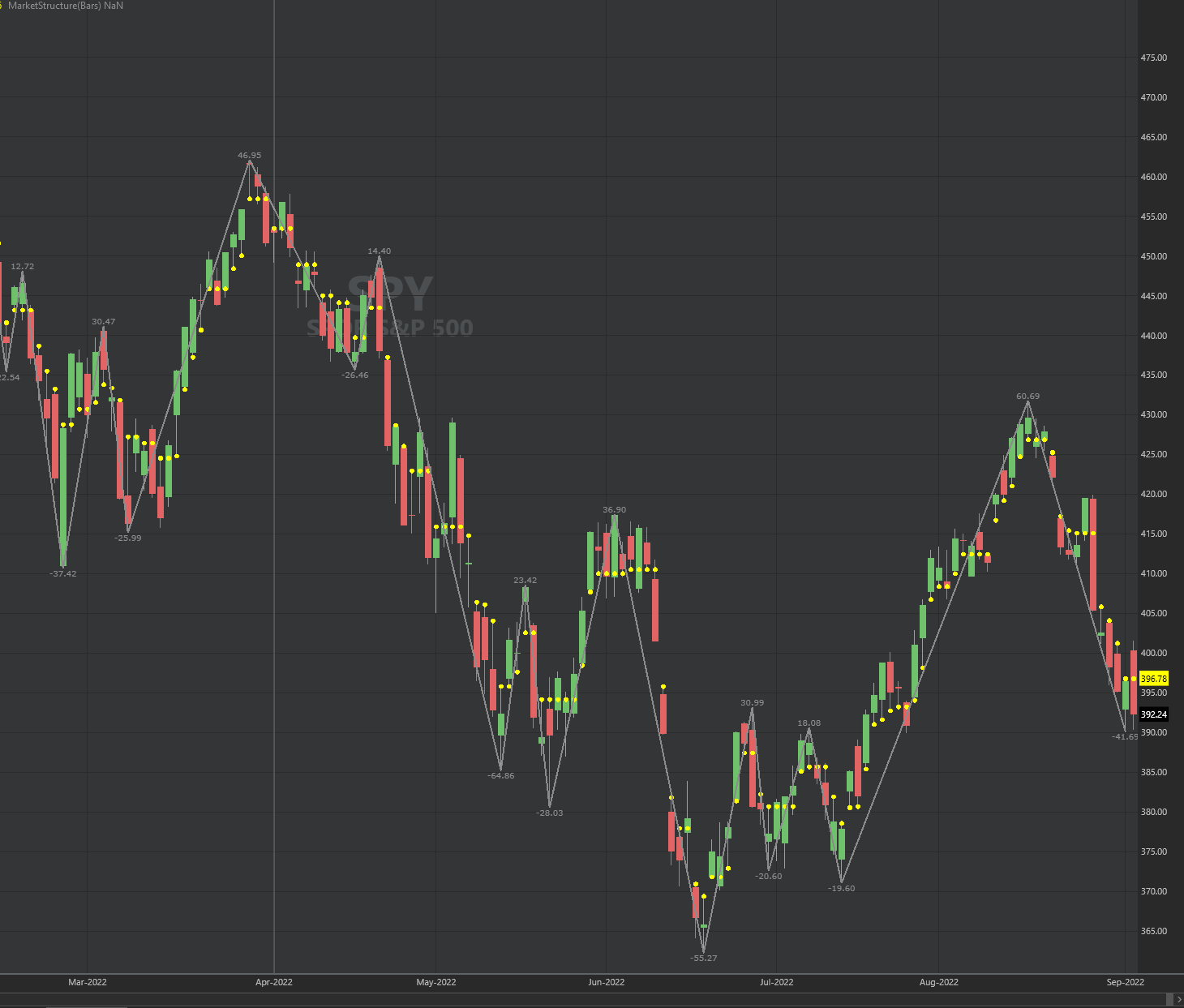This screenshot has width=1184, height=1008.
Task: Click the 475.00 price axis label
Action: [x=1153, y=58]
